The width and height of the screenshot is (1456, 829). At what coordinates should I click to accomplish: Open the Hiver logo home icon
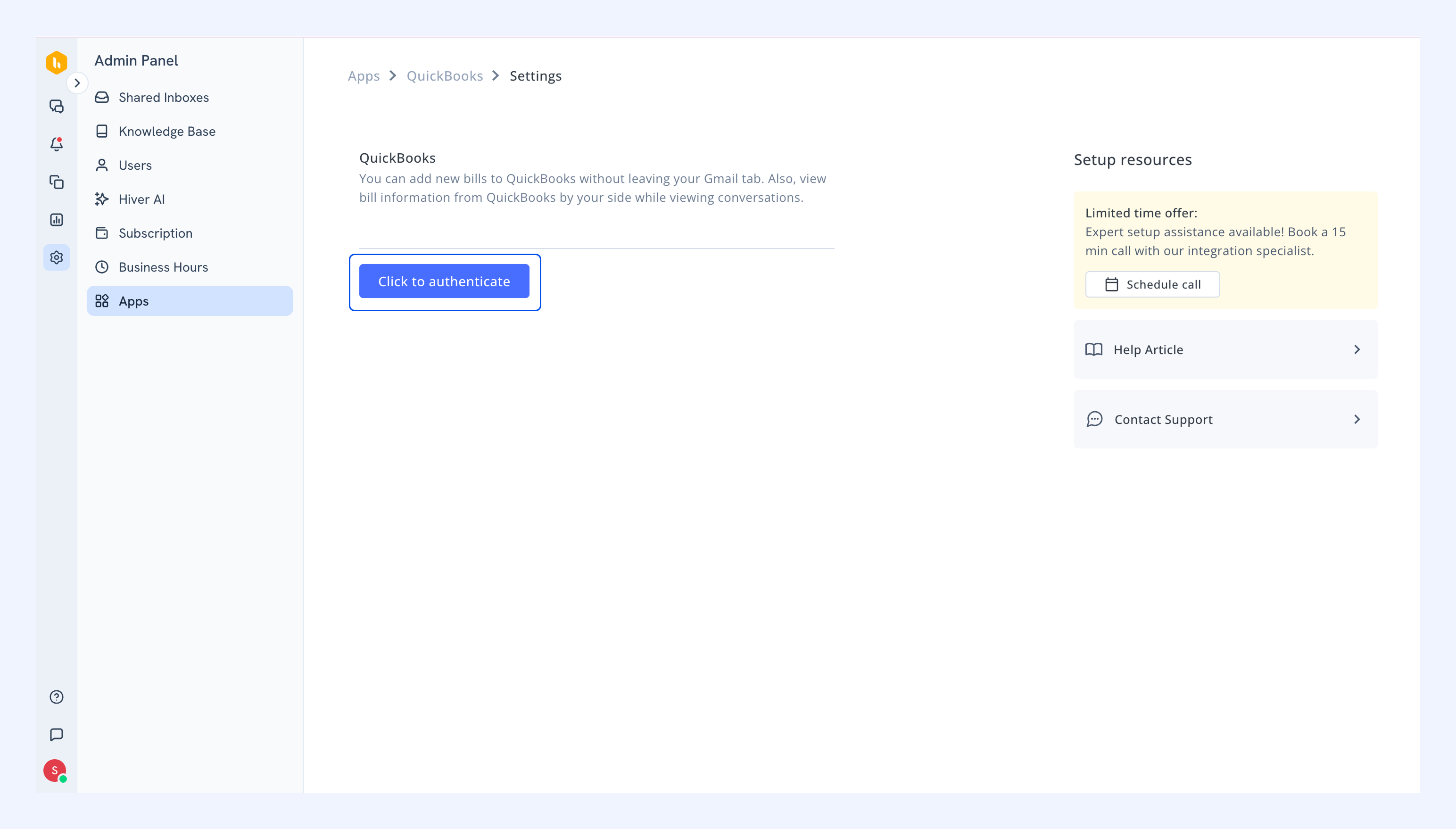(57, 62)
